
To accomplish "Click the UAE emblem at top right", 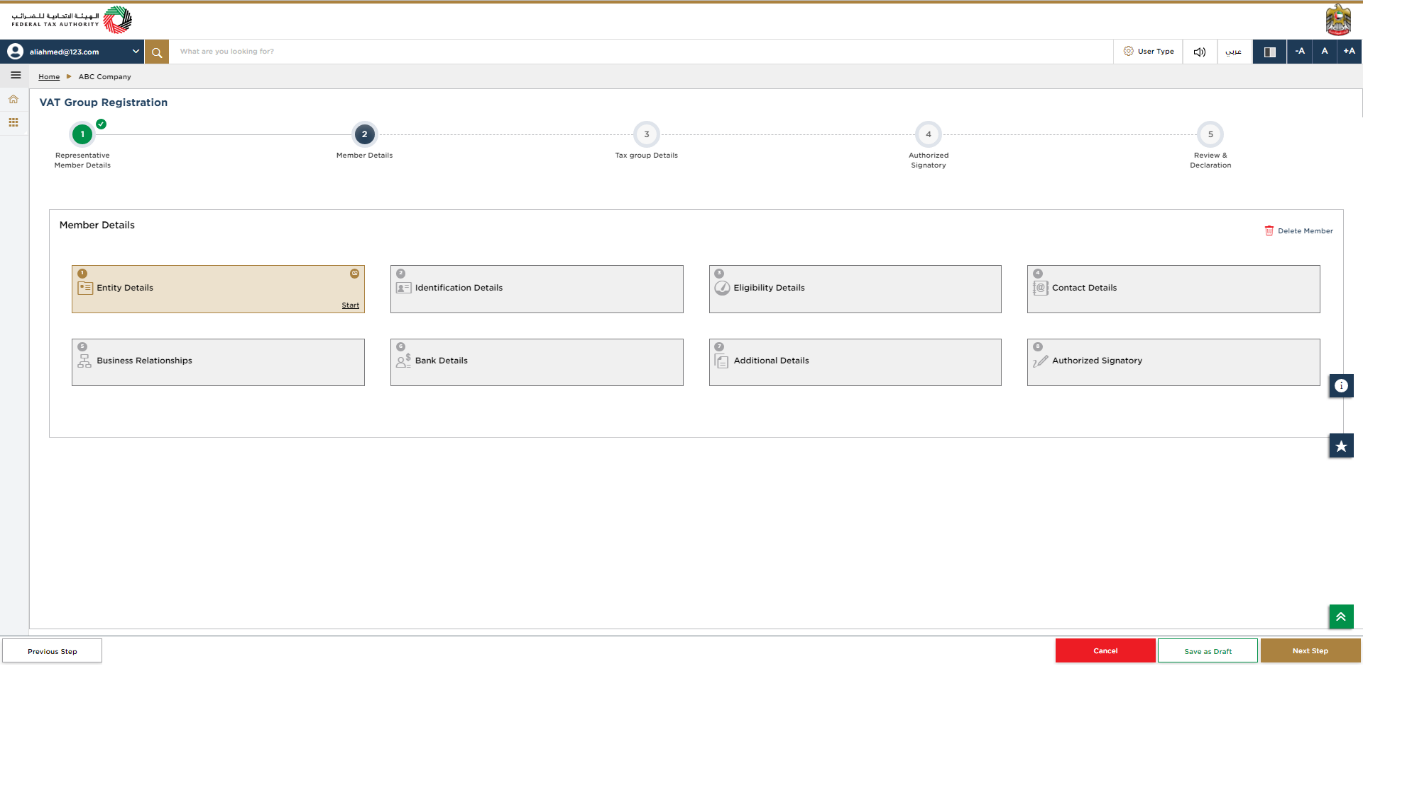I will (1337, 20).
